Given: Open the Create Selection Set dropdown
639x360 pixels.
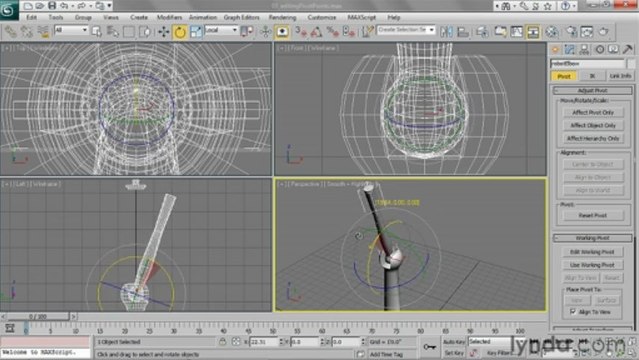Looking at the screenshot, I should tap(406, 30).
